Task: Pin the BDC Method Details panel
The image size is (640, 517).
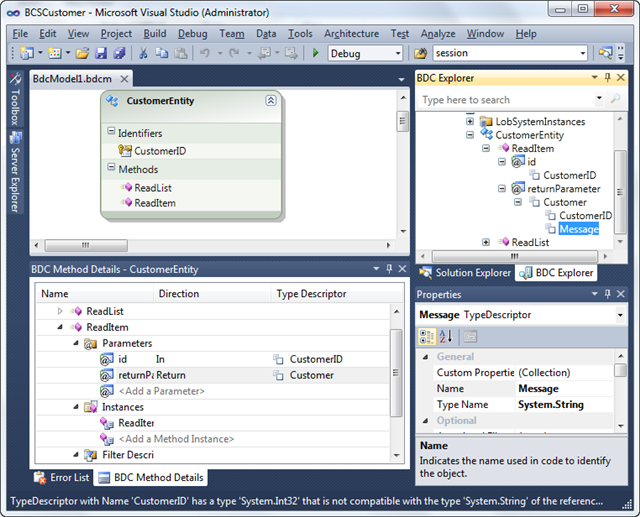Action: pyautogui.click(x=389, y=268)
